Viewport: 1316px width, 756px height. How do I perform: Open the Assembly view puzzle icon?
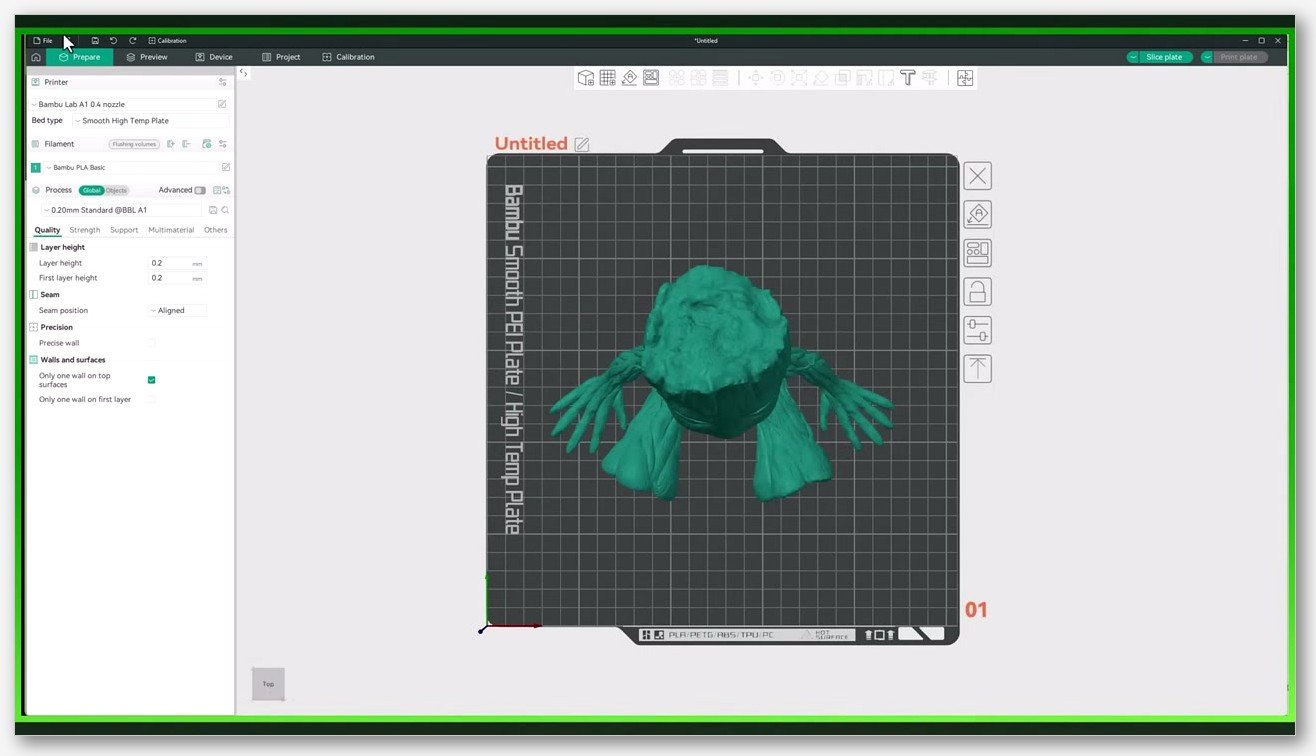(x=965, y=78)
